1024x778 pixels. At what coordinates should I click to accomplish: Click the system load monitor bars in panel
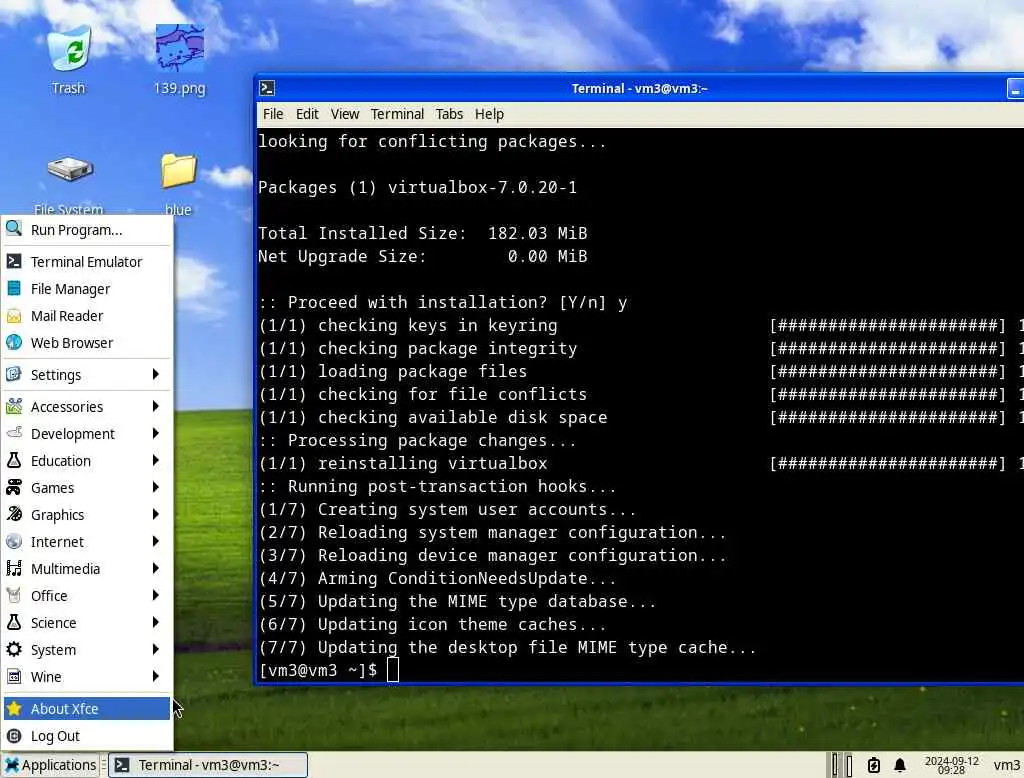(x=840, y=765)
